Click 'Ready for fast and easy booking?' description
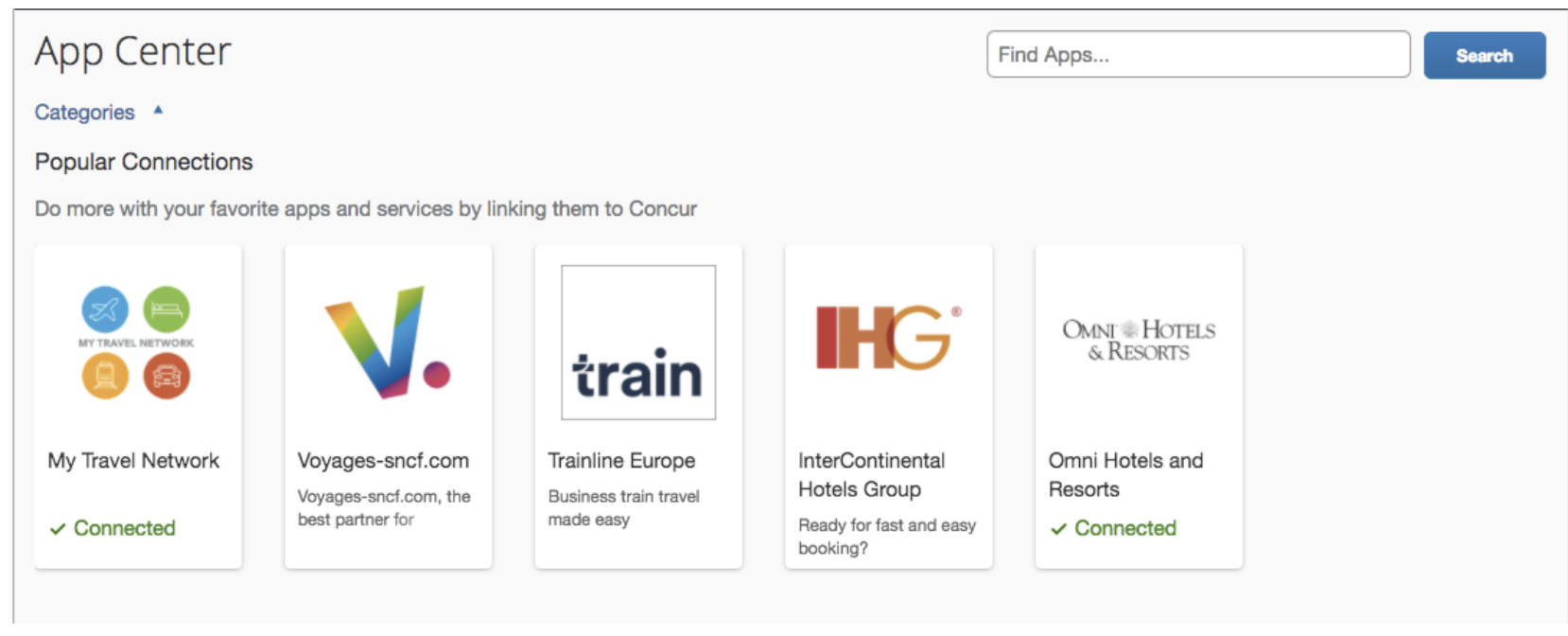This screenshot has width=1568, height=636. pos(886,537)
